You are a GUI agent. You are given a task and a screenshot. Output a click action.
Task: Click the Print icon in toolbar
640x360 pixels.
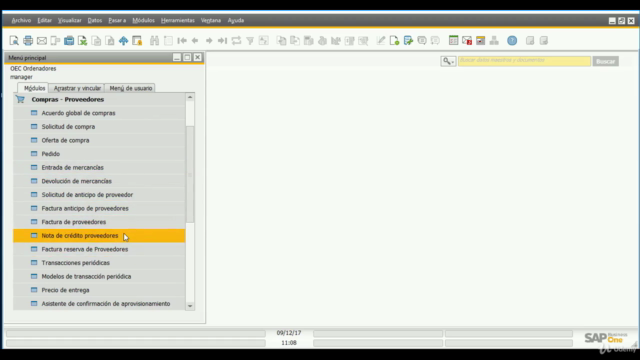point(28,40)
